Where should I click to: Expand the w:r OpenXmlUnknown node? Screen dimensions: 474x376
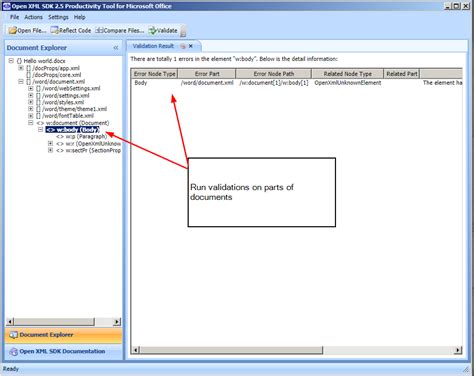50,143
